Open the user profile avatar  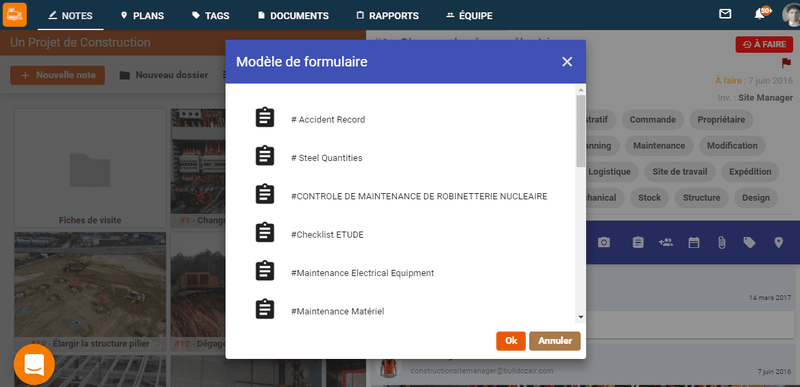(791, 14)
